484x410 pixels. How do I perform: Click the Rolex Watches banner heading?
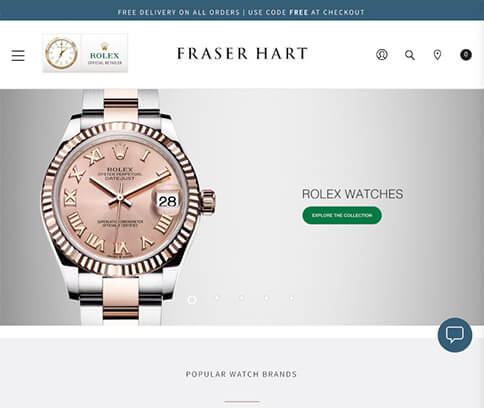pyautogui.click(x=352, y=194)
